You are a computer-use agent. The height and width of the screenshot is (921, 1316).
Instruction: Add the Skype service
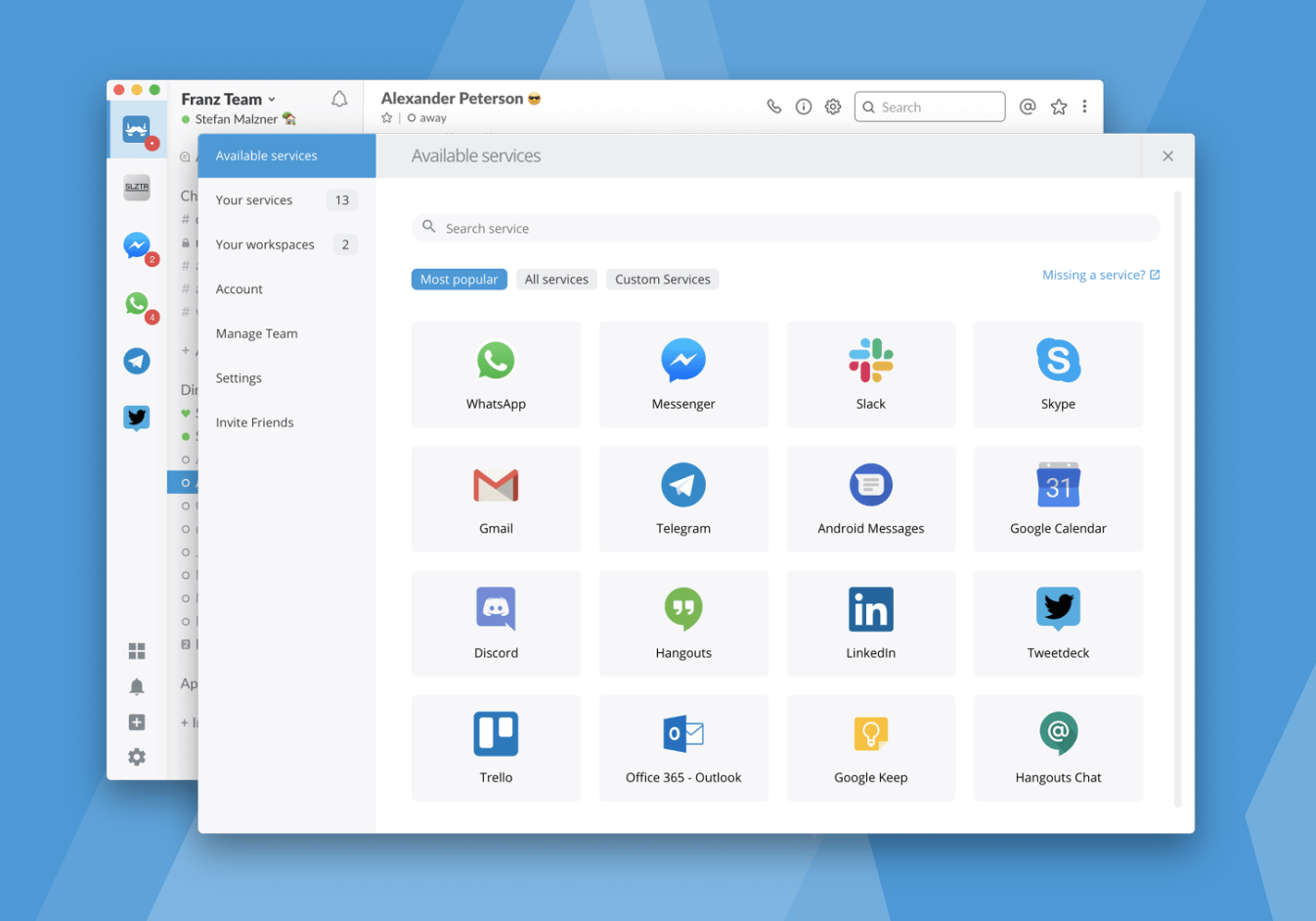click(x=1058, y=374)
